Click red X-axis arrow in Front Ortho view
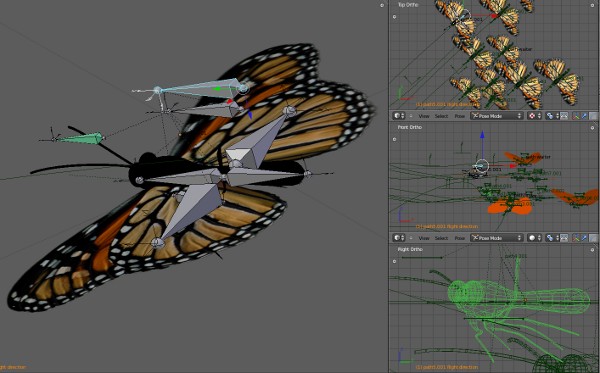 (513, 166)
